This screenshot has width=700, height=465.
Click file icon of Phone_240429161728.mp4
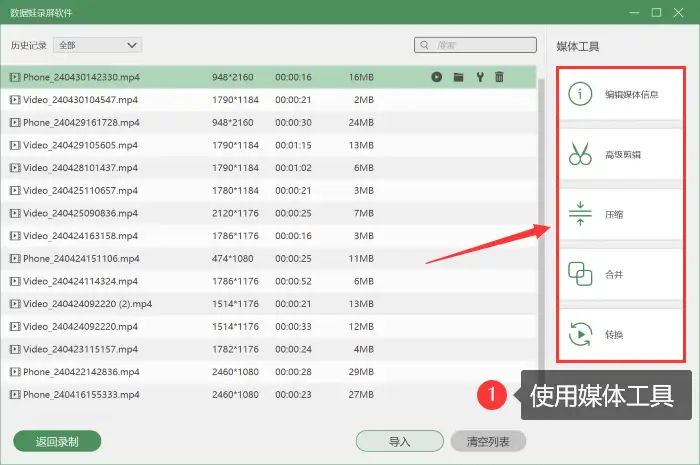click(x=15, y=123)
